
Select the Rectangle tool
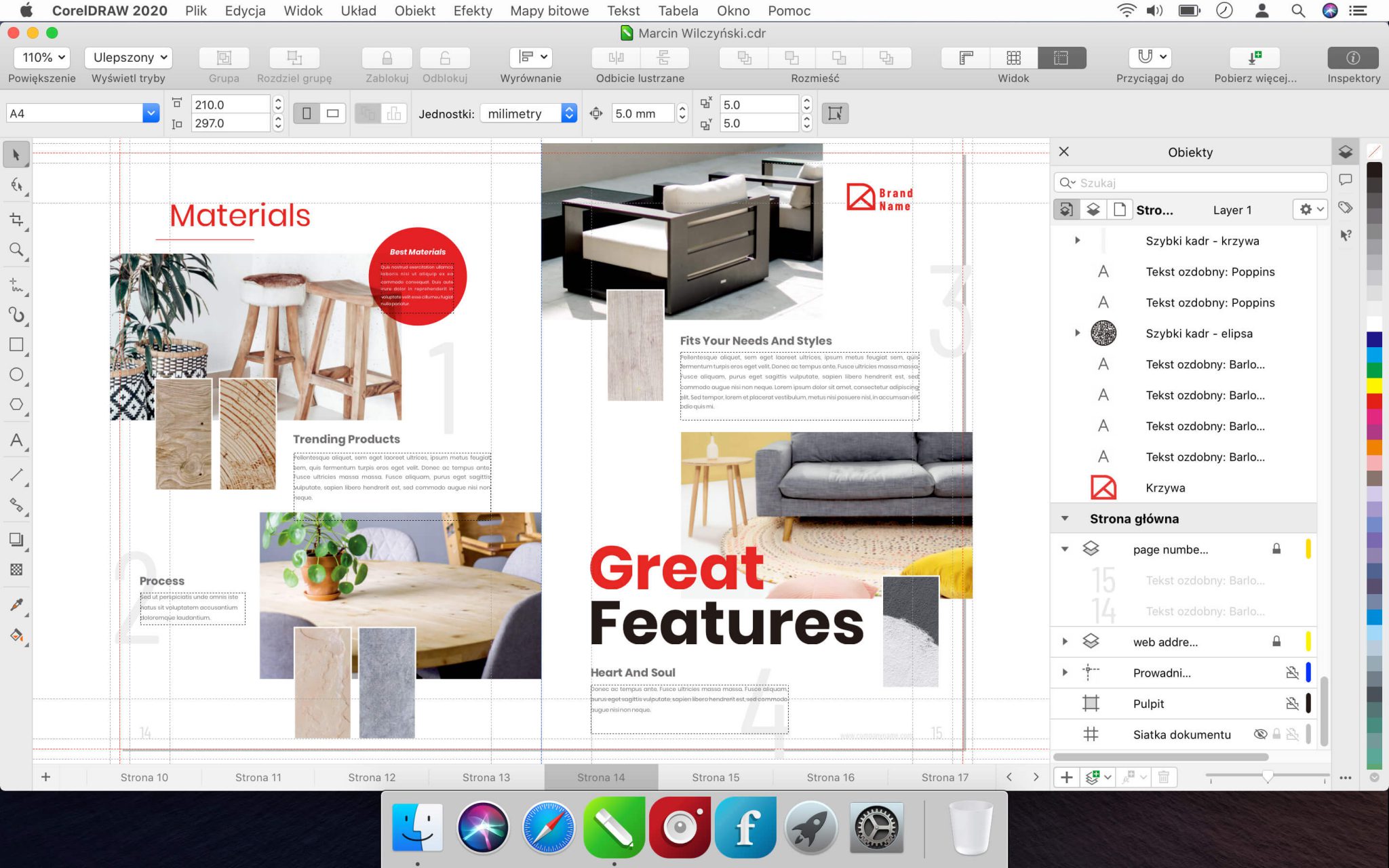click(16, 344)
